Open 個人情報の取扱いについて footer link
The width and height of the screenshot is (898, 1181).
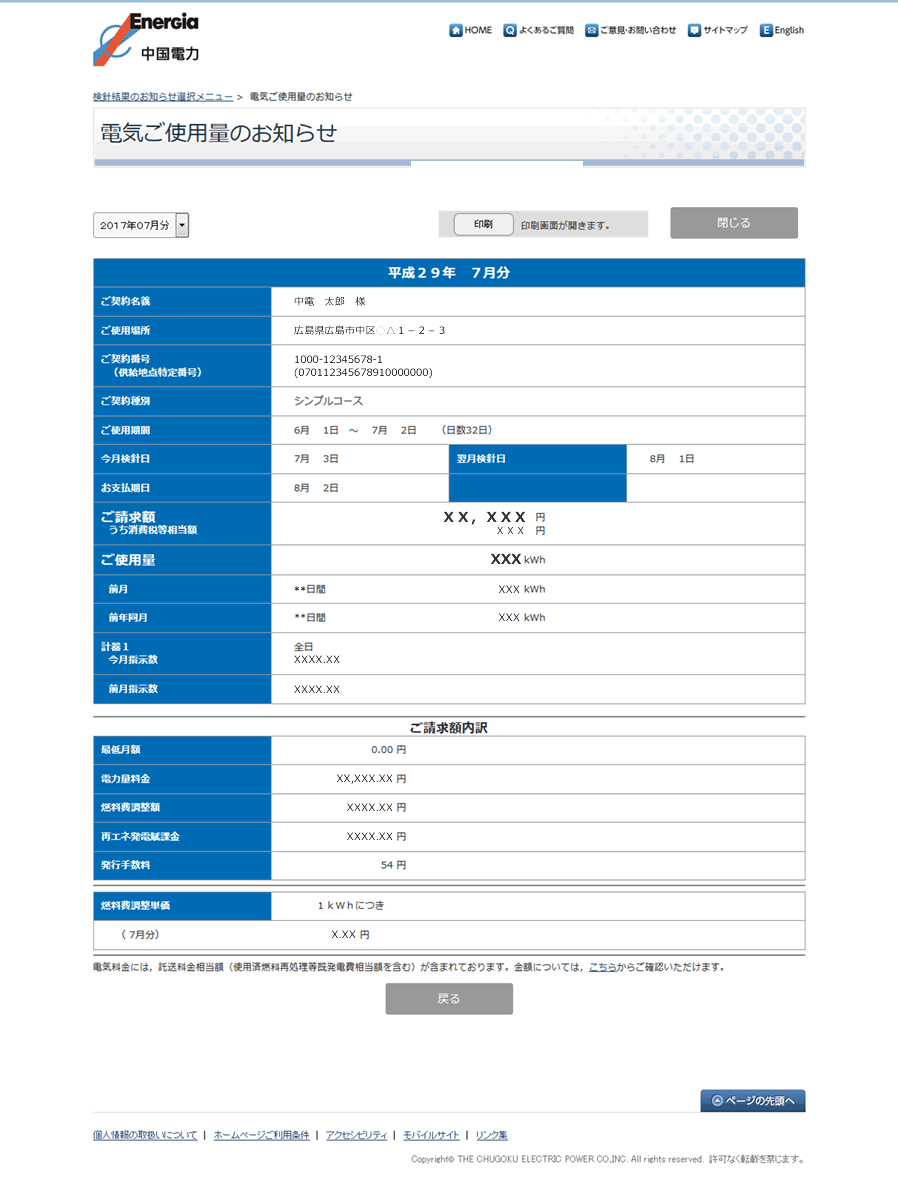tap(145, 1135)
